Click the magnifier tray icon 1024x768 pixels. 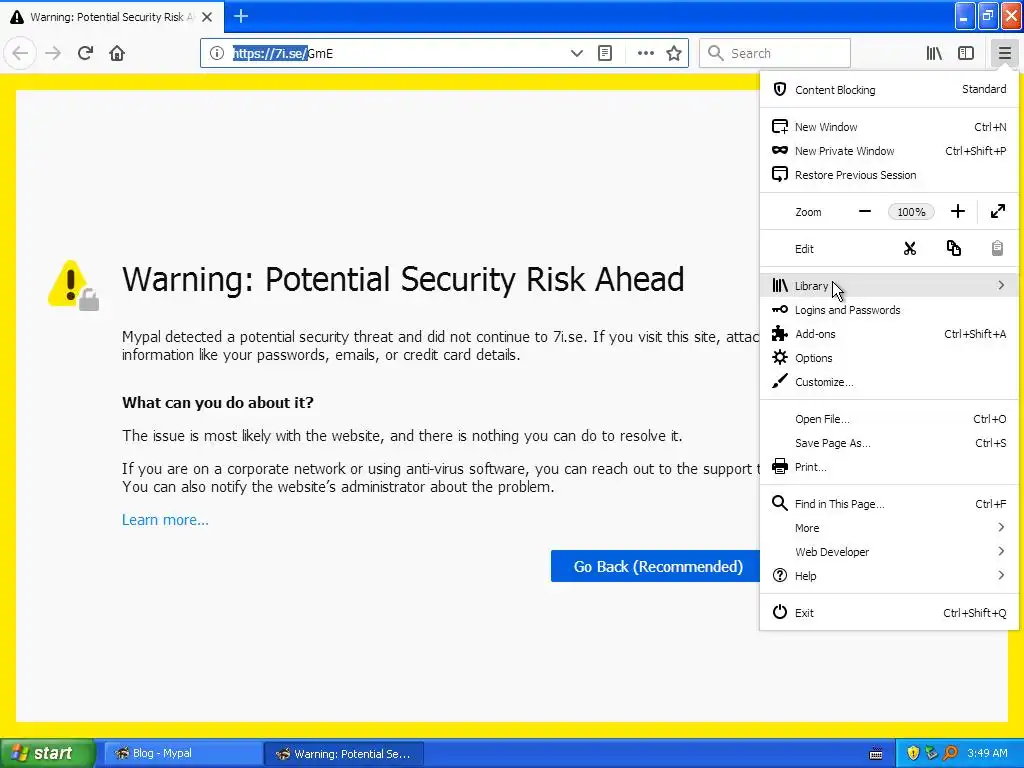[x=950, y=754]
